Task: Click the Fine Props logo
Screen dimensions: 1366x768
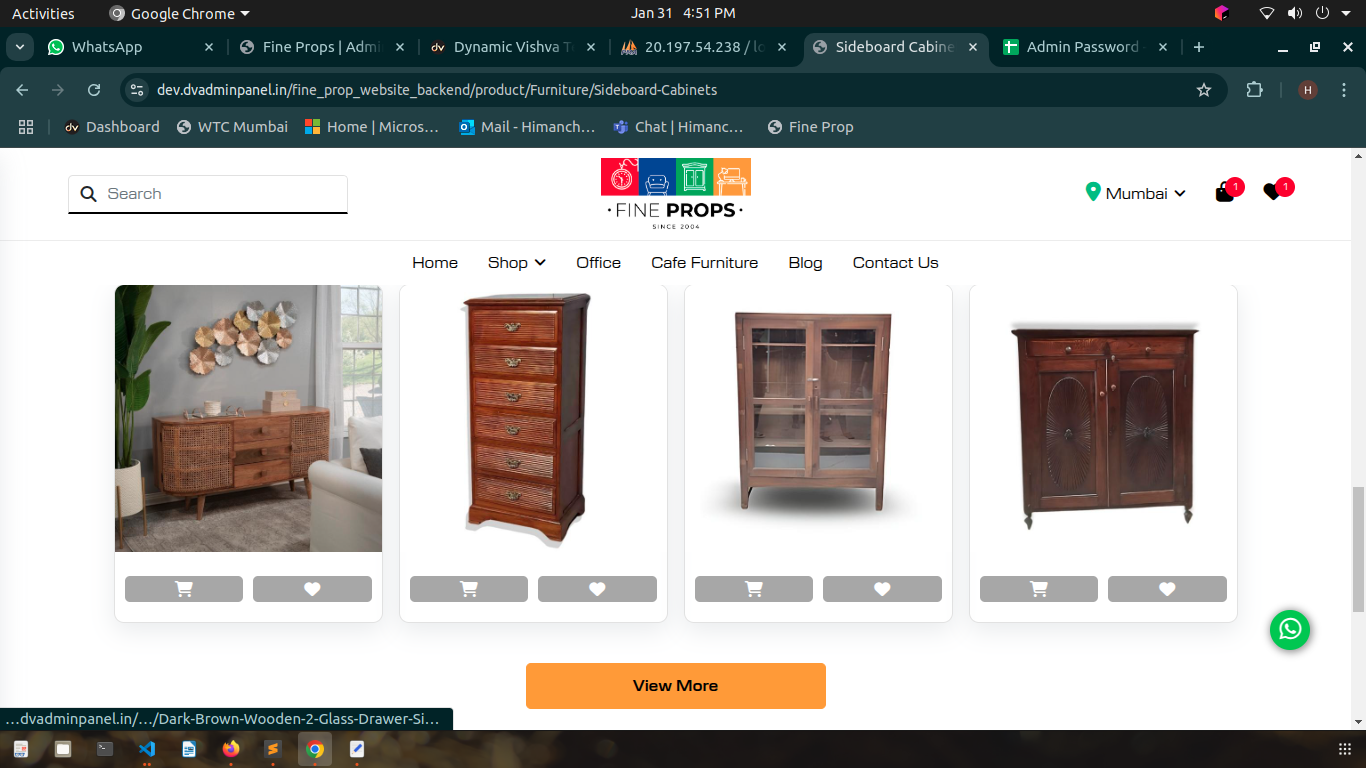Action: click(675, 194)
